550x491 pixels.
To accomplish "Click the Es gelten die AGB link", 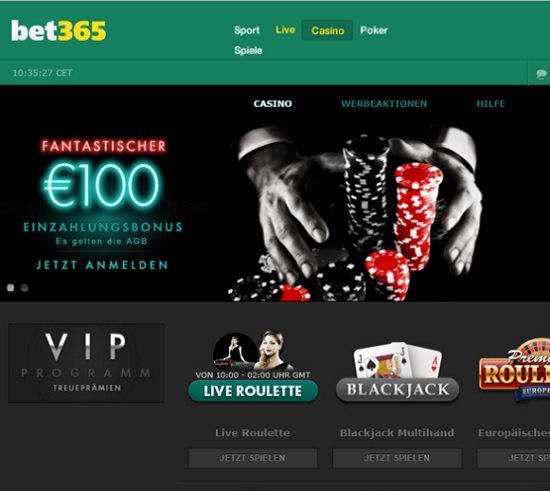I will point(101,241).
